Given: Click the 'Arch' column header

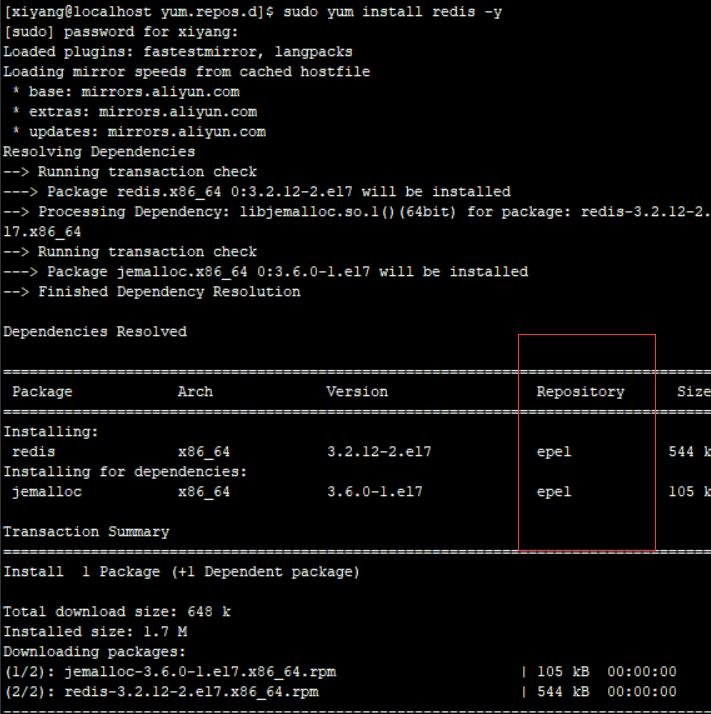Looking at the screenshot, I should pos(195,392).
